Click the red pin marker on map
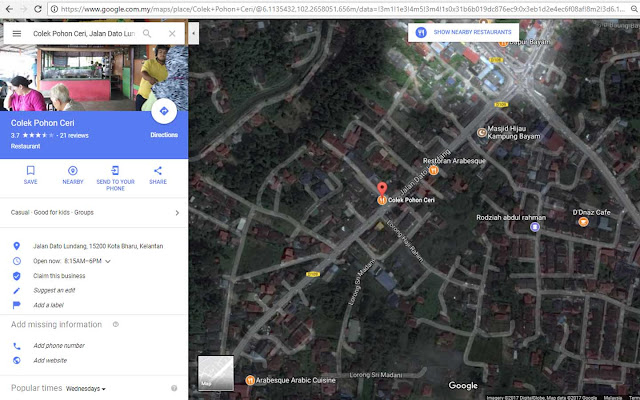This screenshot has width=640, height=400. [382, 189]
